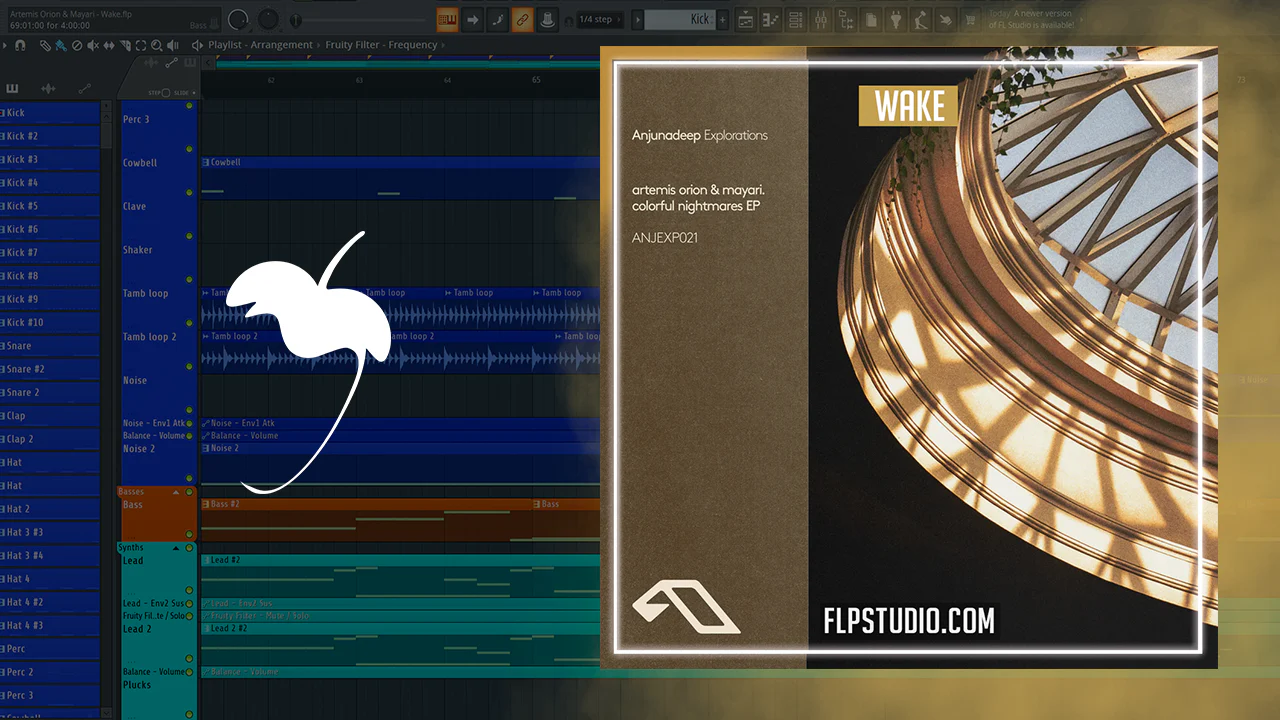Viewport: 1280px width, 720px height.
Task: Open the Browser tree icon
Action: [845, 19]
